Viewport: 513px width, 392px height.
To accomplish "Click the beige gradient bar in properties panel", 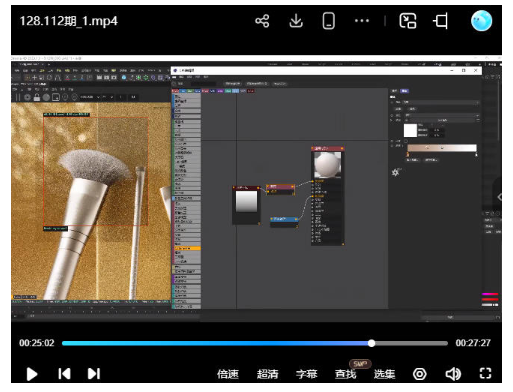I will [442, 148].
